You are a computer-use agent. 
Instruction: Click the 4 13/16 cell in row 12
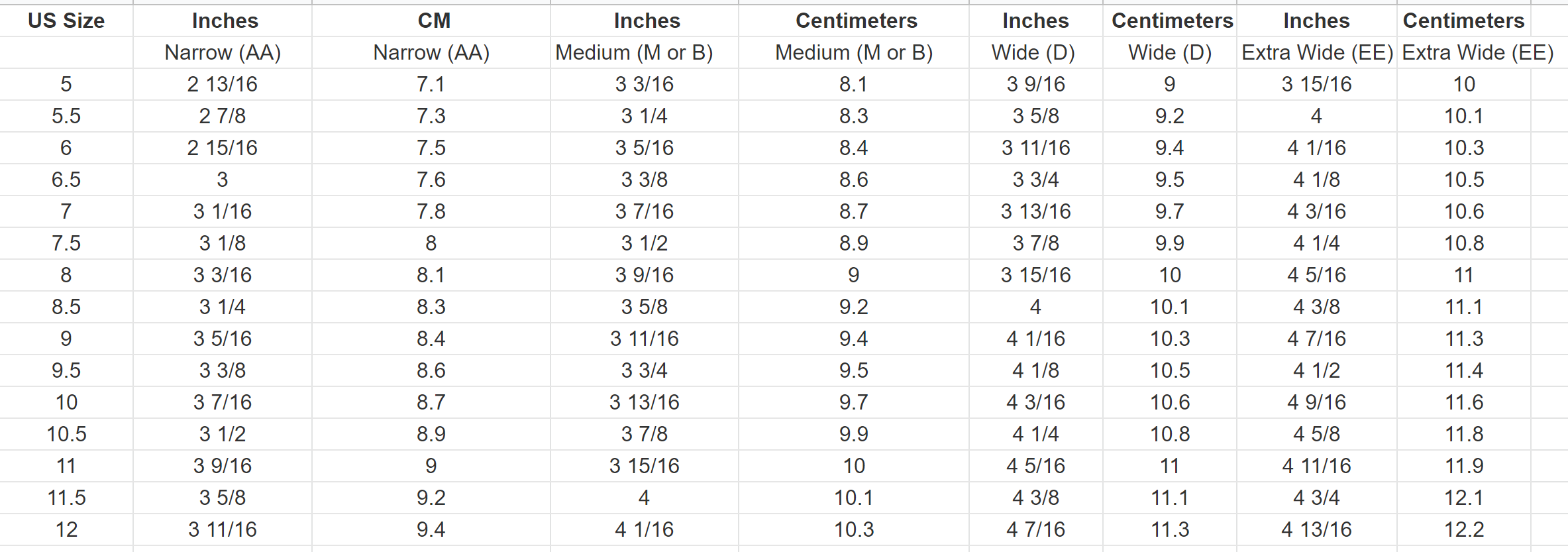[x=1317, y=529]
